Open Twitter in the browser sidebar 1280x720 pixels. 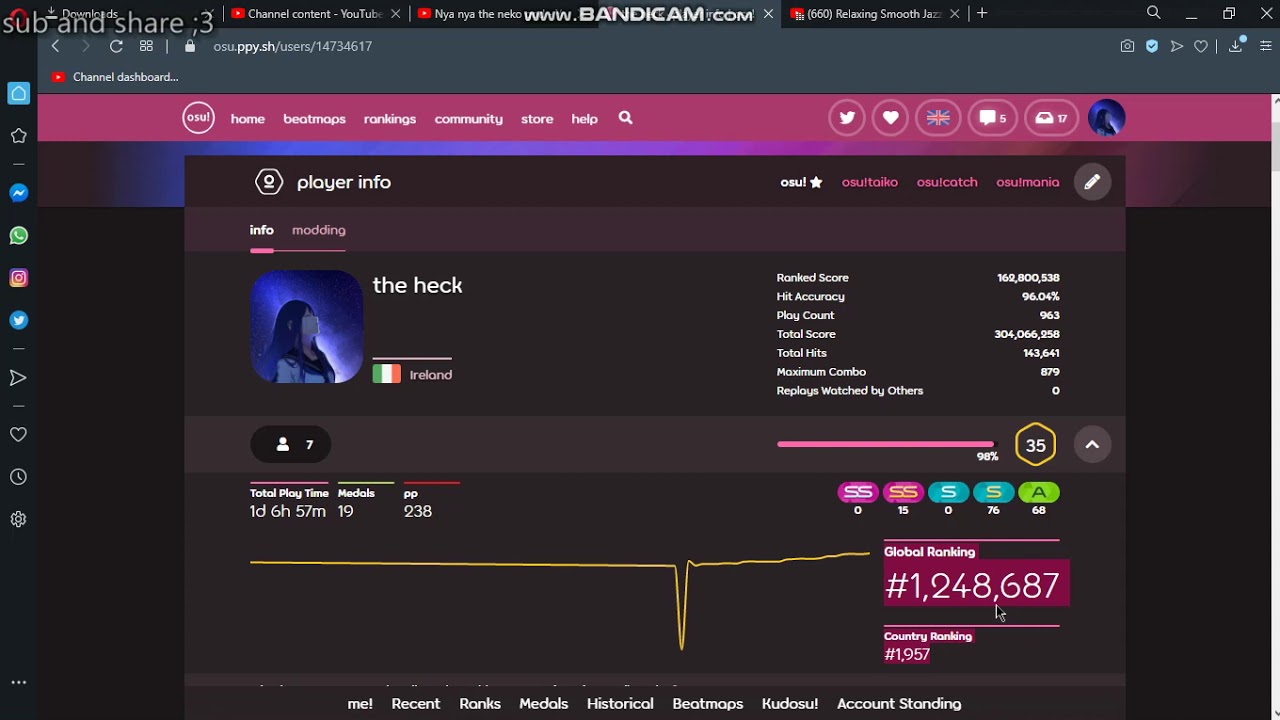click(x=19, y=320)
